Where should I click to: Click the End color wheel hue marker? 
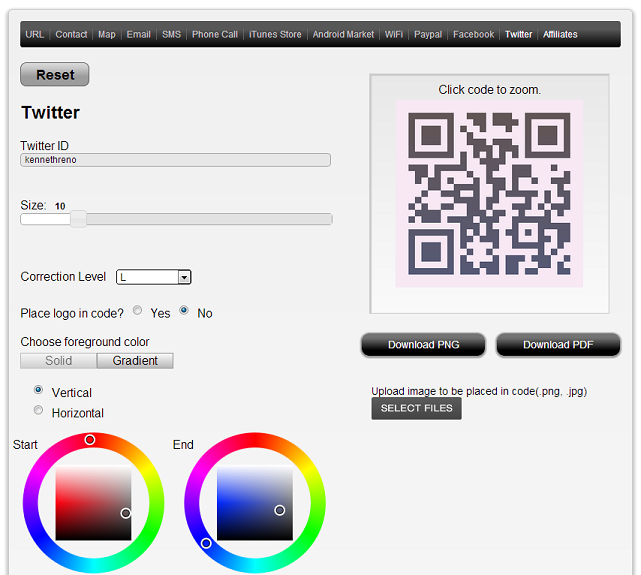coord(206,543)
